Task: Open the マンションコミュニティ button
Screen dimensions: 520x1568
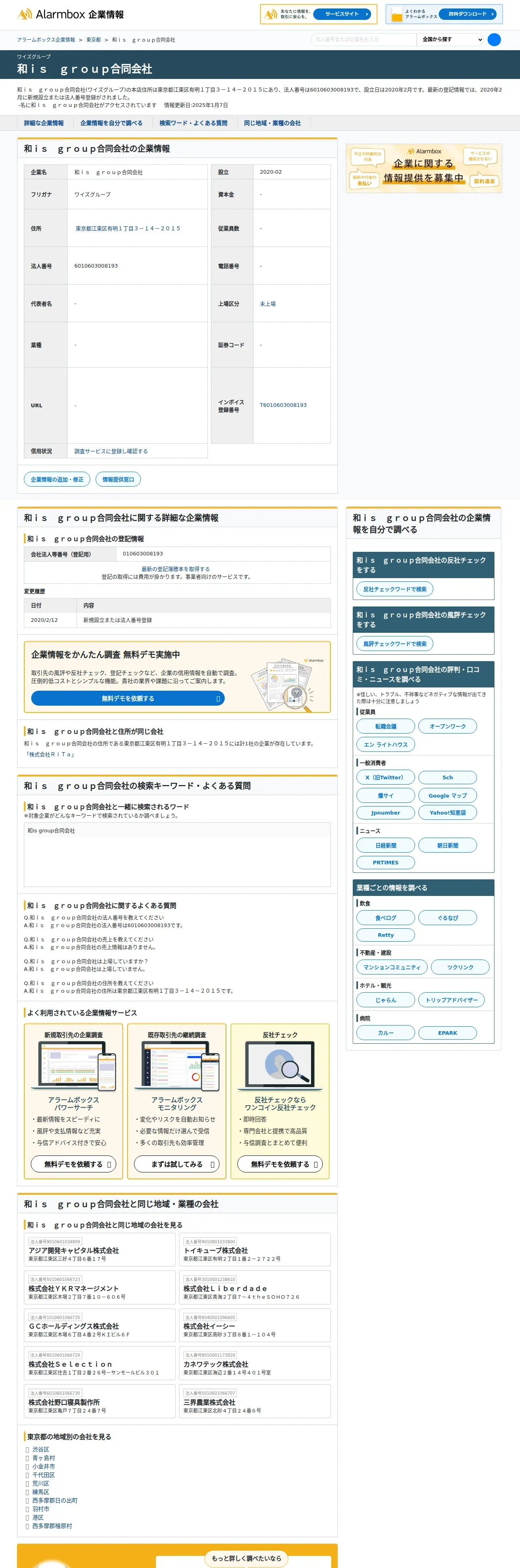Action: point(392,967)
